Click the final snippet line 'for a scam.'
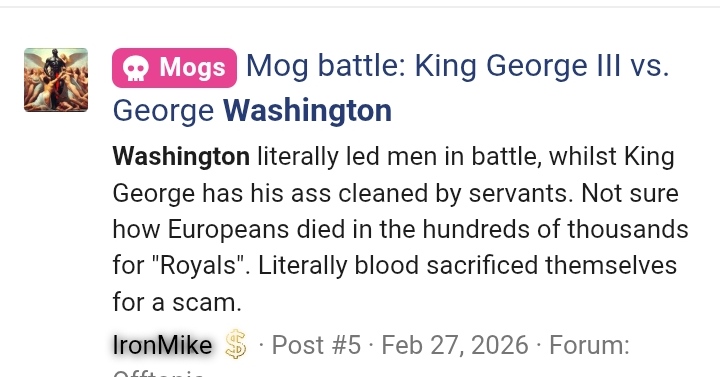Screen dimensions: 720x377 pyautogui.click(x=177, y=303)
